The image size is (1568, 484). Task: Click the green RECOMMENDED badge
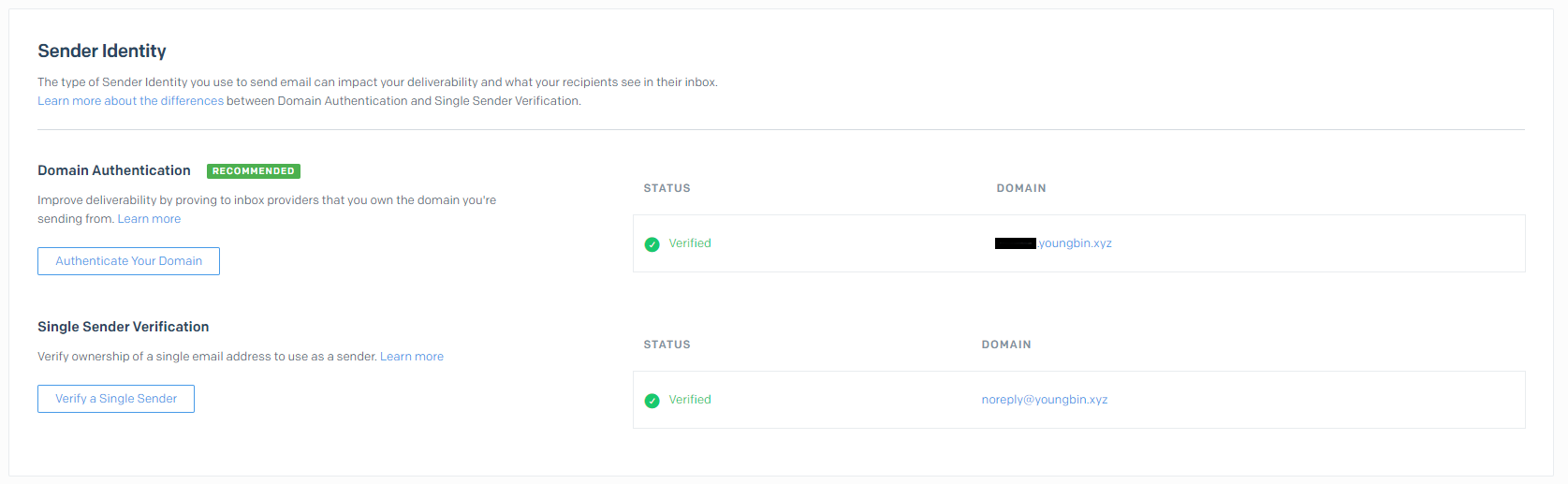tap(253, 171)
